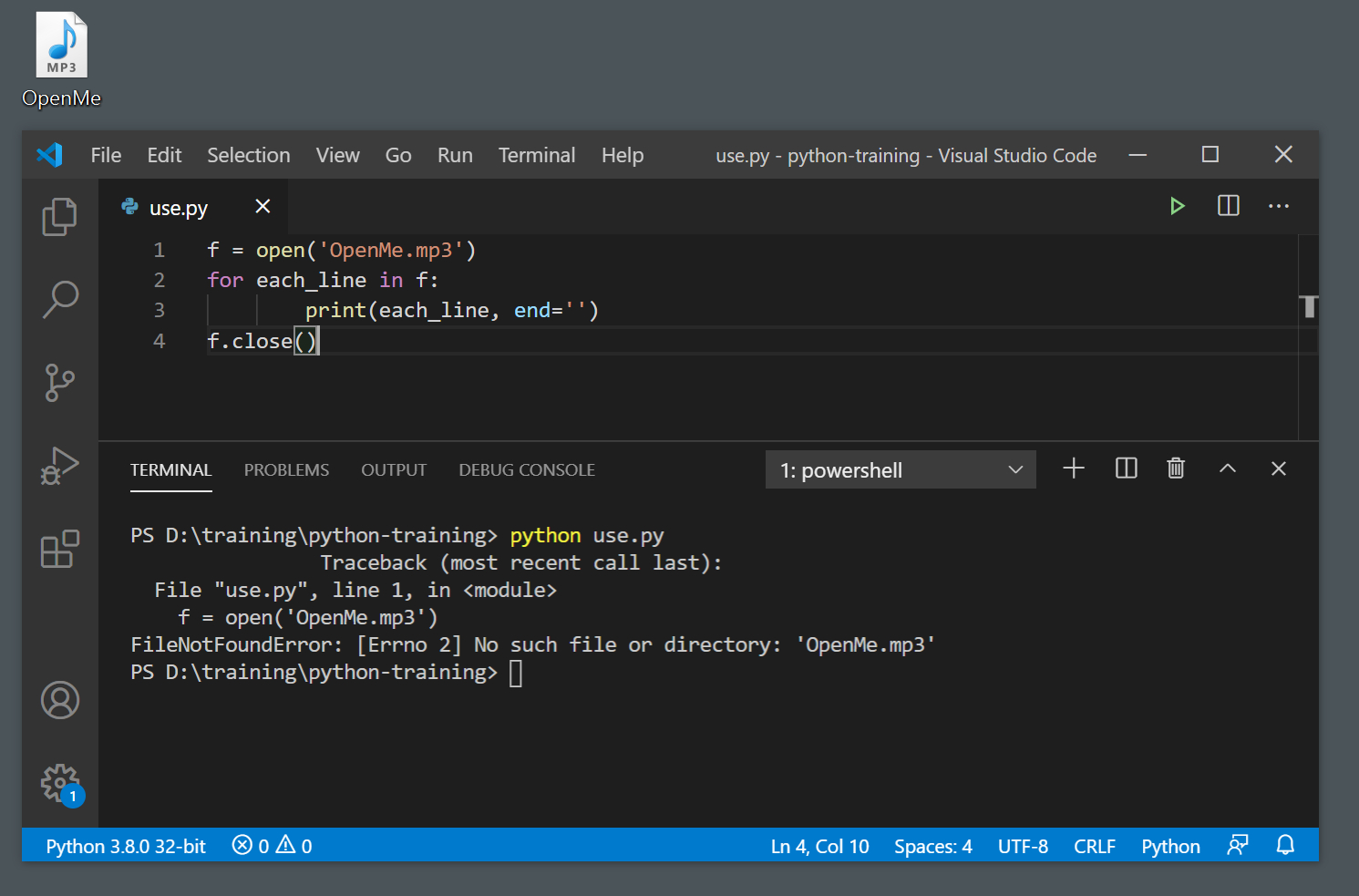1359x896 pixels.
Task: Open the Terminal menu
Action: click(x=536, y=155)
